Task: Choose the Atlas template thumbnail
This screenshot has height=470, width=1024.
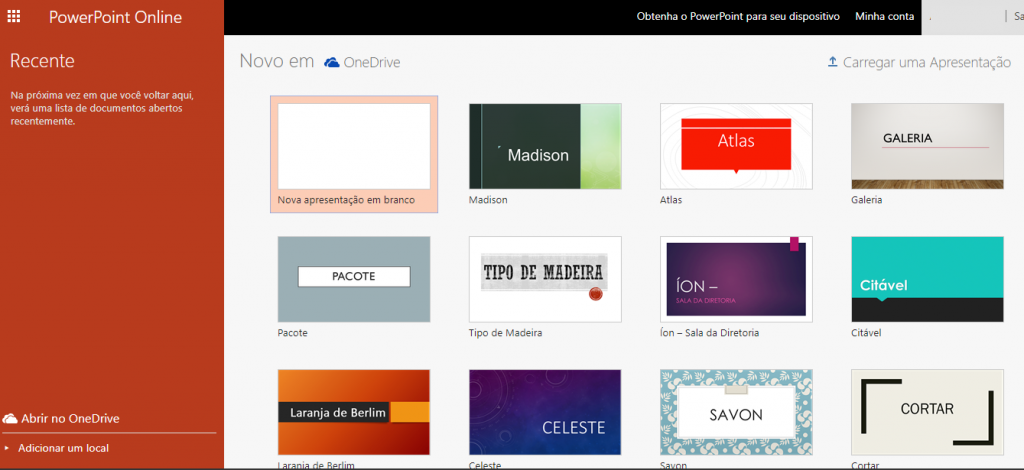Action: (x=736, y=146)
